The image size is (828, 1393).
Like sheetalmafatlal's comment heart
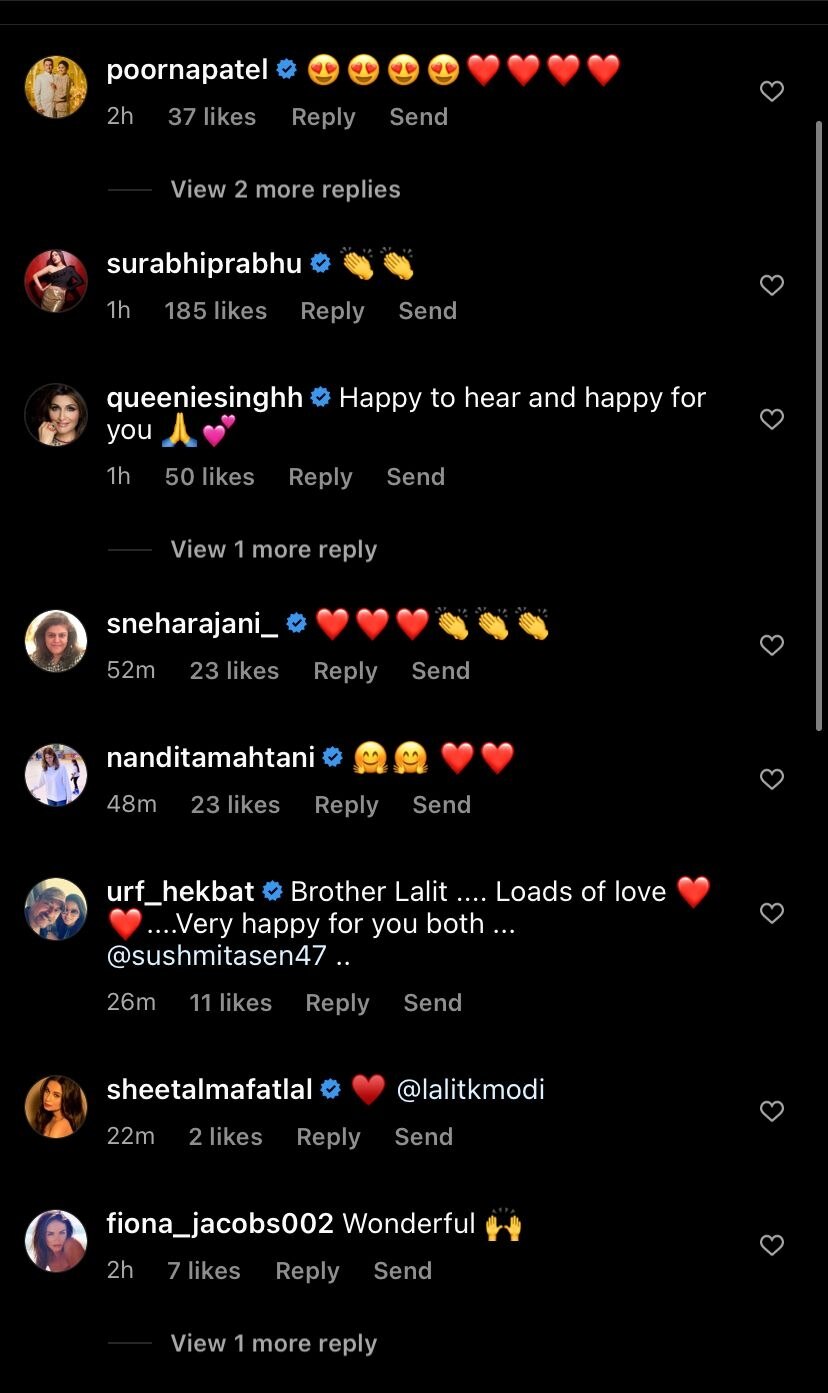click(x=771, y=1111)
